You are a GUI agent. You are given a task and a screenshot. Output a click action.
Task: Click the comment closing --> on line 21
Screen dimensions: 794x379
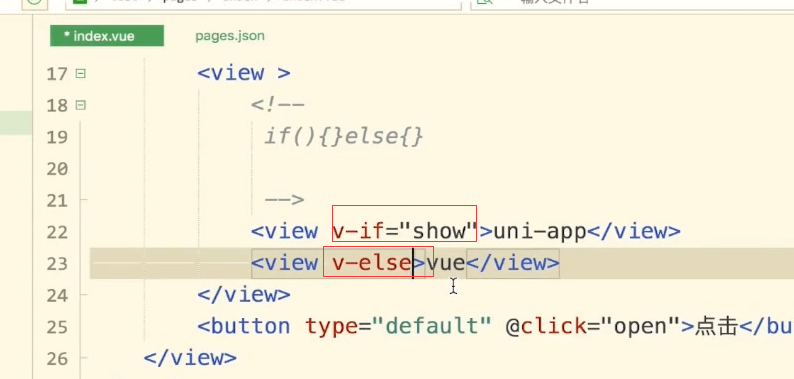pos(284,200)
